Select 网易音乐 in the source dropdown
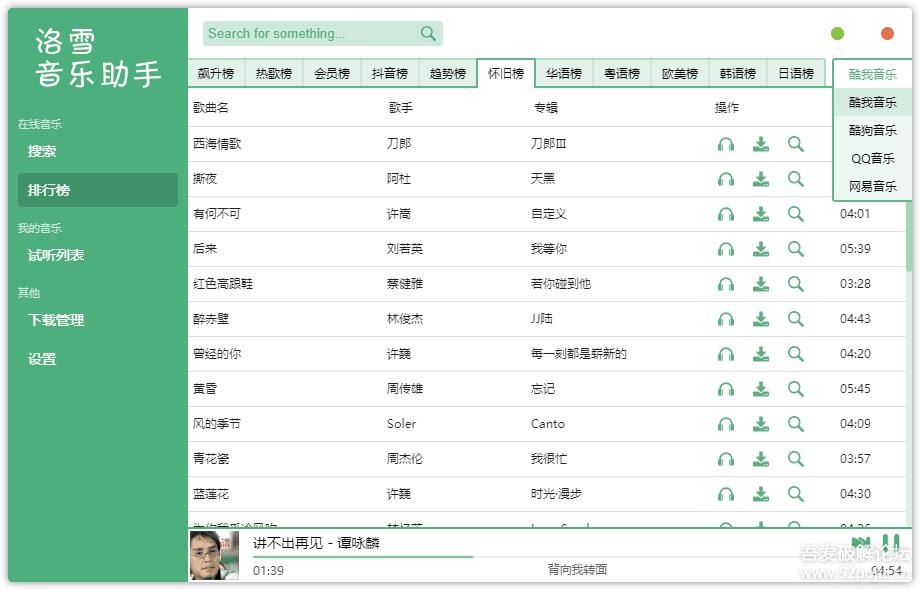 click(x=872, y=186)
